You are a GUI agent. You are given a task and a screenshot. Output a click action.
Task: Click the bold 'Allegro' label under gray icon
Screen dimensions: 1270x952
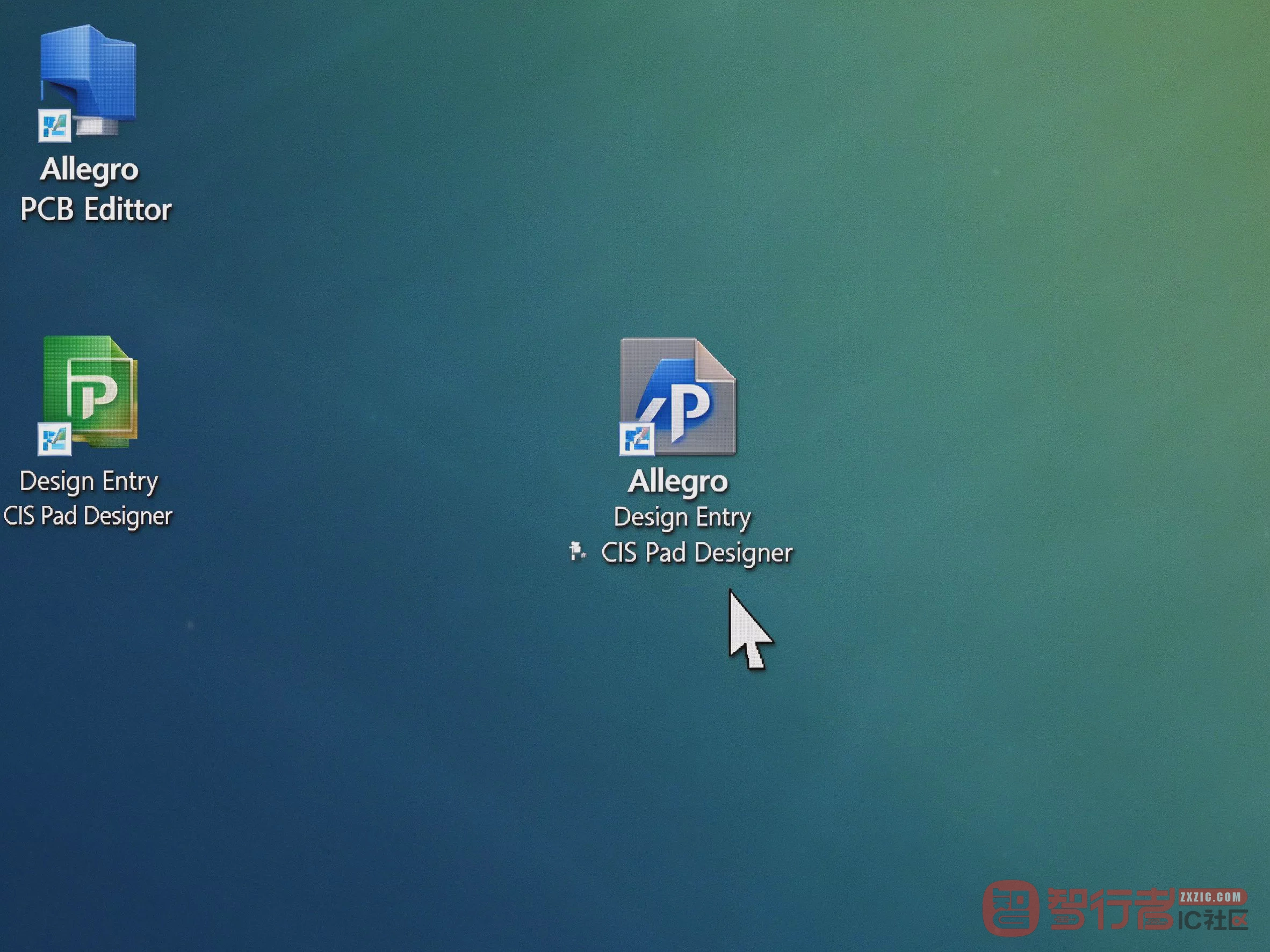click(x=677, y=482)
